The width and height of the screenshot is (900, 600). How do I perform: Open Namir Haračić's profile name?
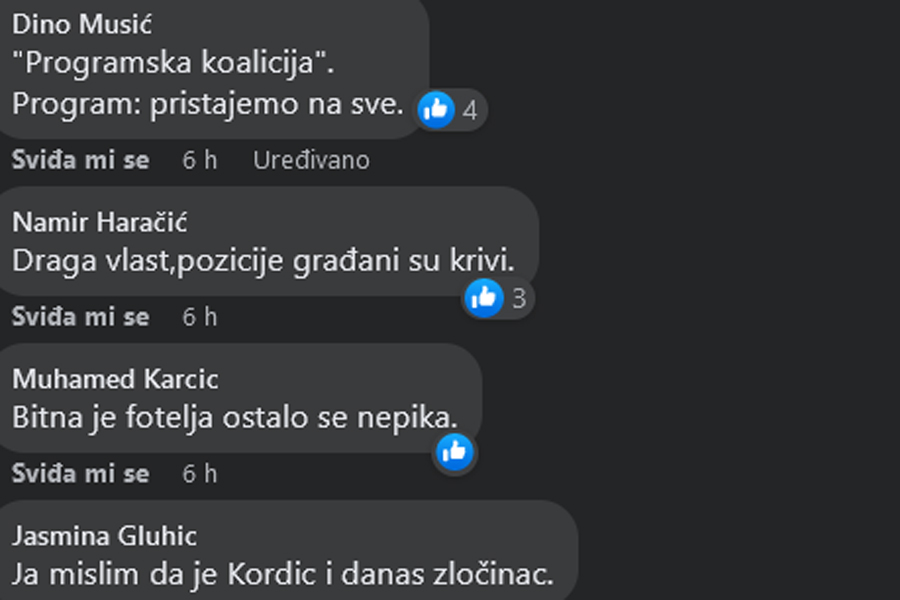click(x=100, y=222)
